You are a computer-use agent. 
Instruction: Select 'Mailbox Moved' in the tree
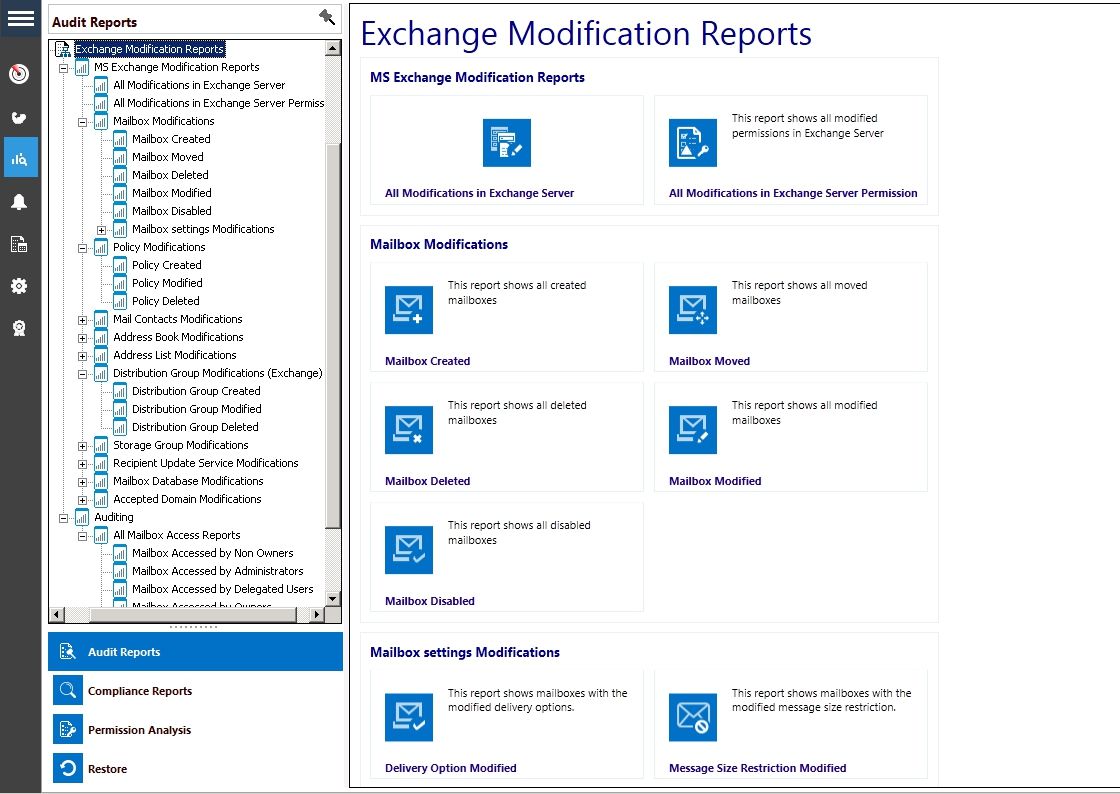point(167,157)
